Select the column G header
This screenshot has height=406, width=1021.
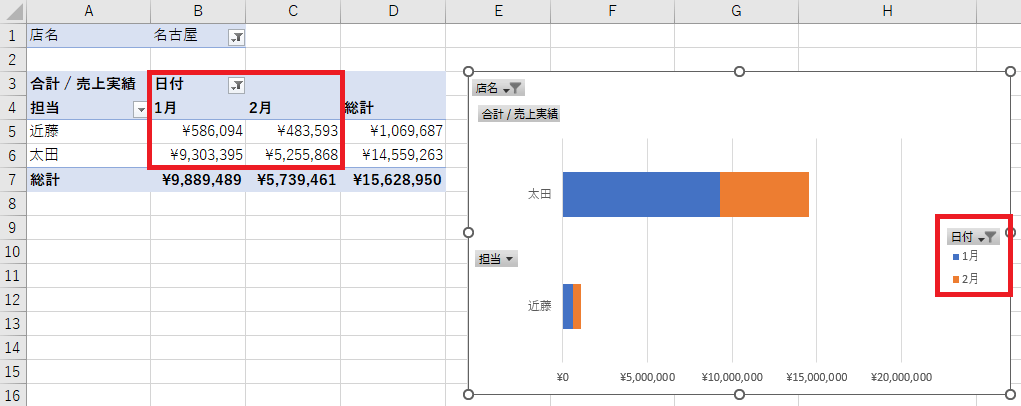[736, 10]
